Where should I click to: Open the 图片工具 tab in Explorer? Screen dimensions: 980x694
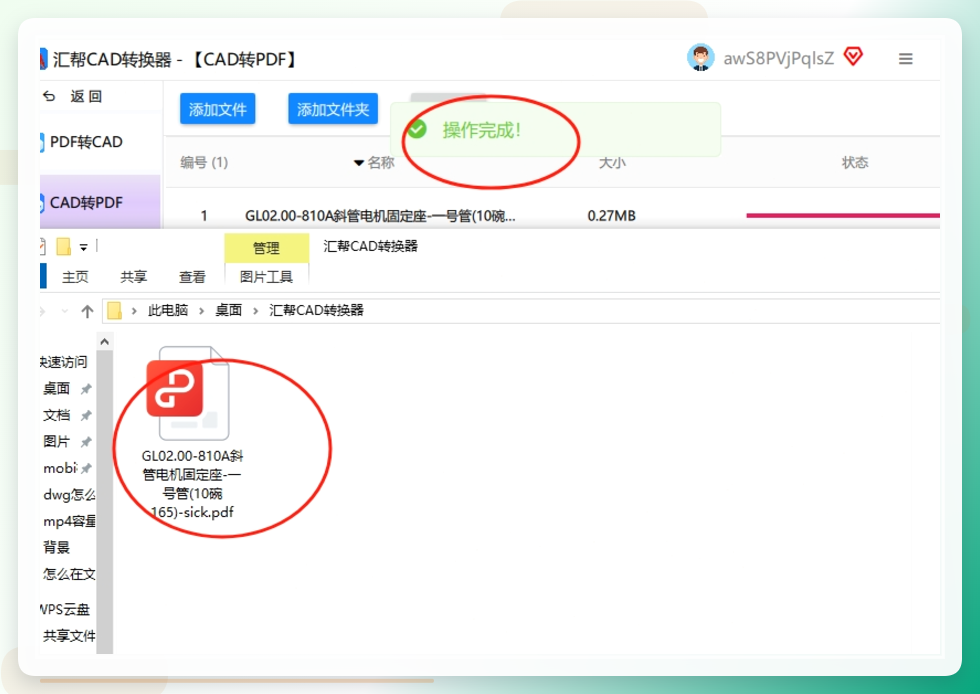pyautogui.click(x=266, y=277)
